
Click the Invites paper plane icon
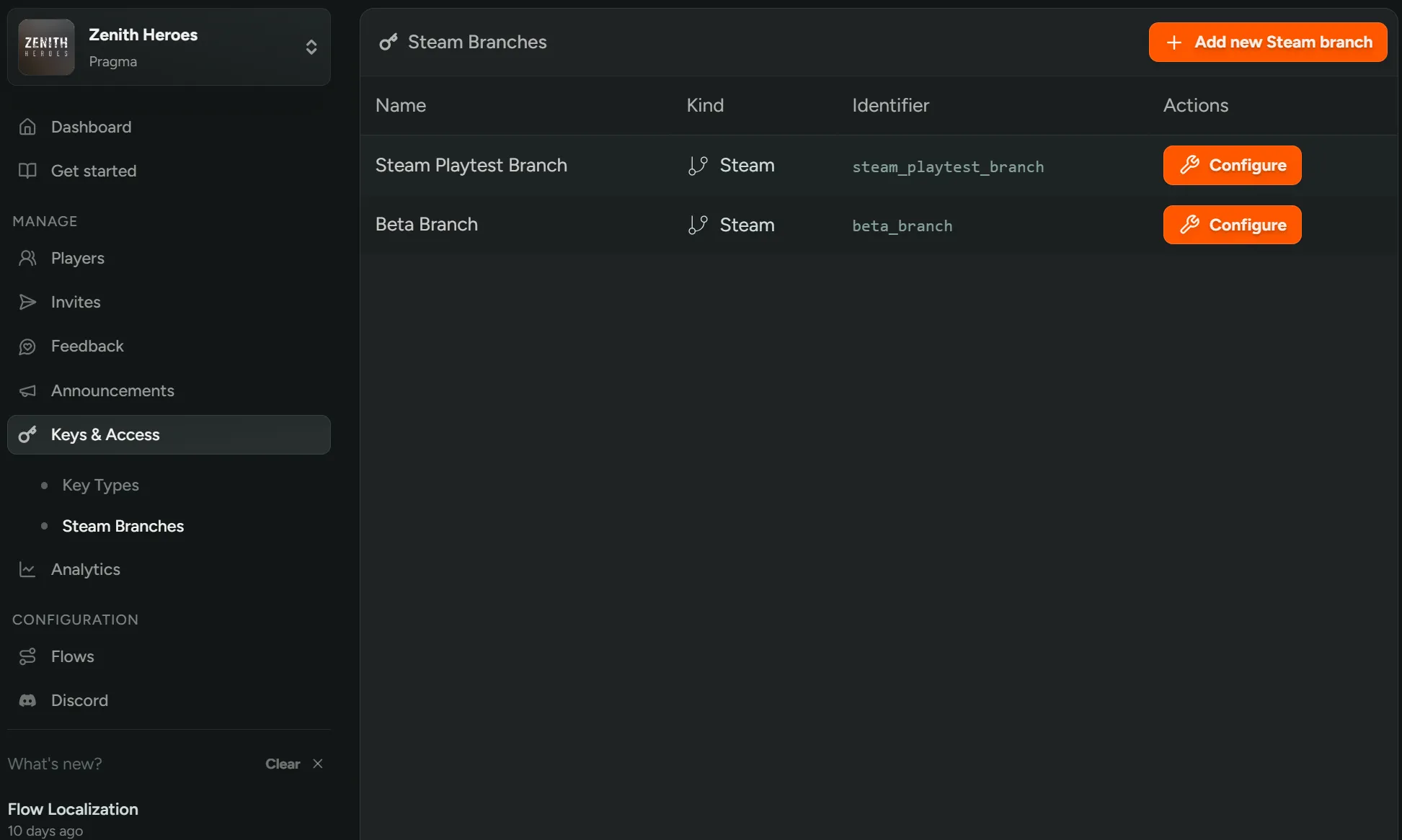coord(27,302)
